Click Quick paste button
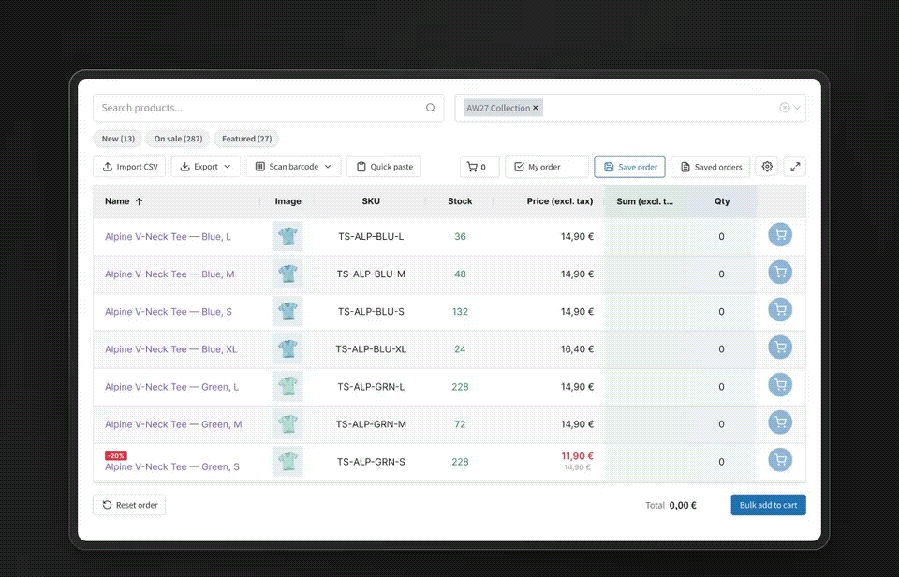The width and height of the screenshot is (899, 577). pyautogui.click(x=384, y=167)
